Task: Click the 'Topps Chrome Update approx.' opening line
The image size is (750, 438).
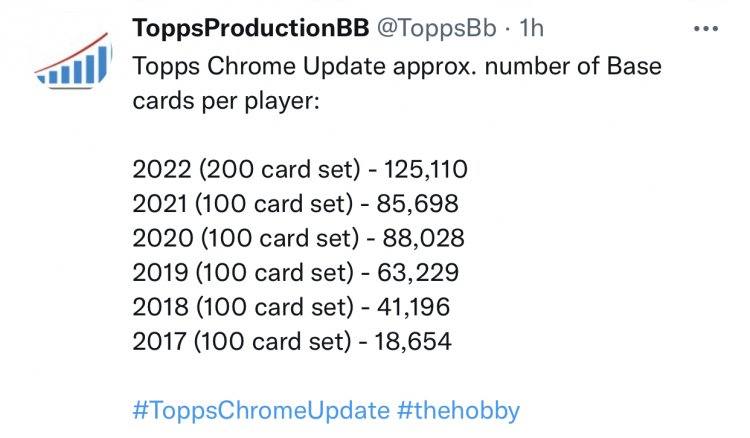Action: [x=305, y=66]
